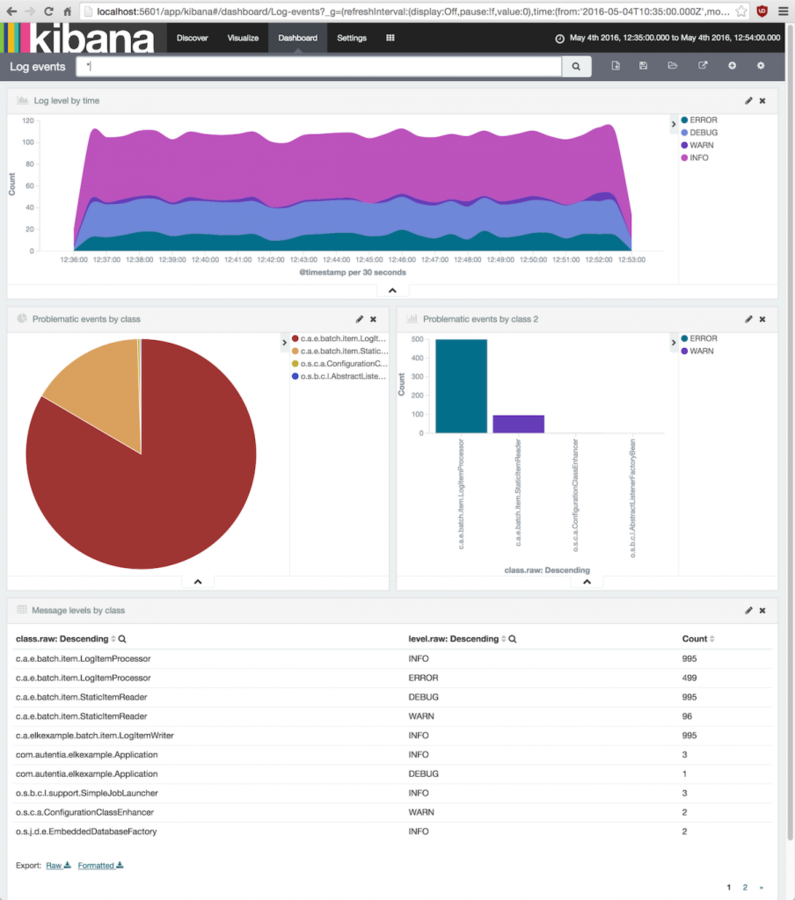
Task: Click into the dashboard search query field
Action: click(319, 67)
